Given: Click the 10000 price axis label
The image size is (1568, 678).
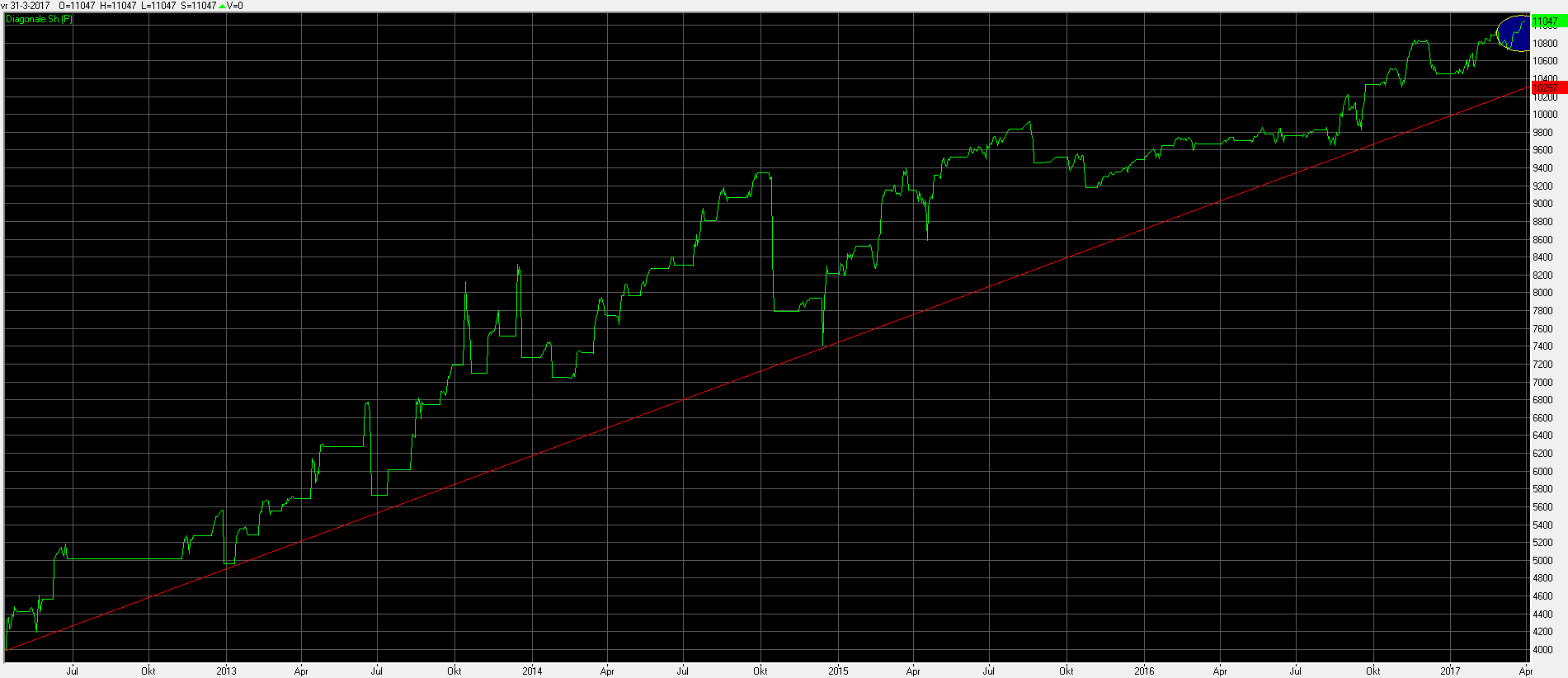Looking at the screenshot, I should [x=1545, y=114].
